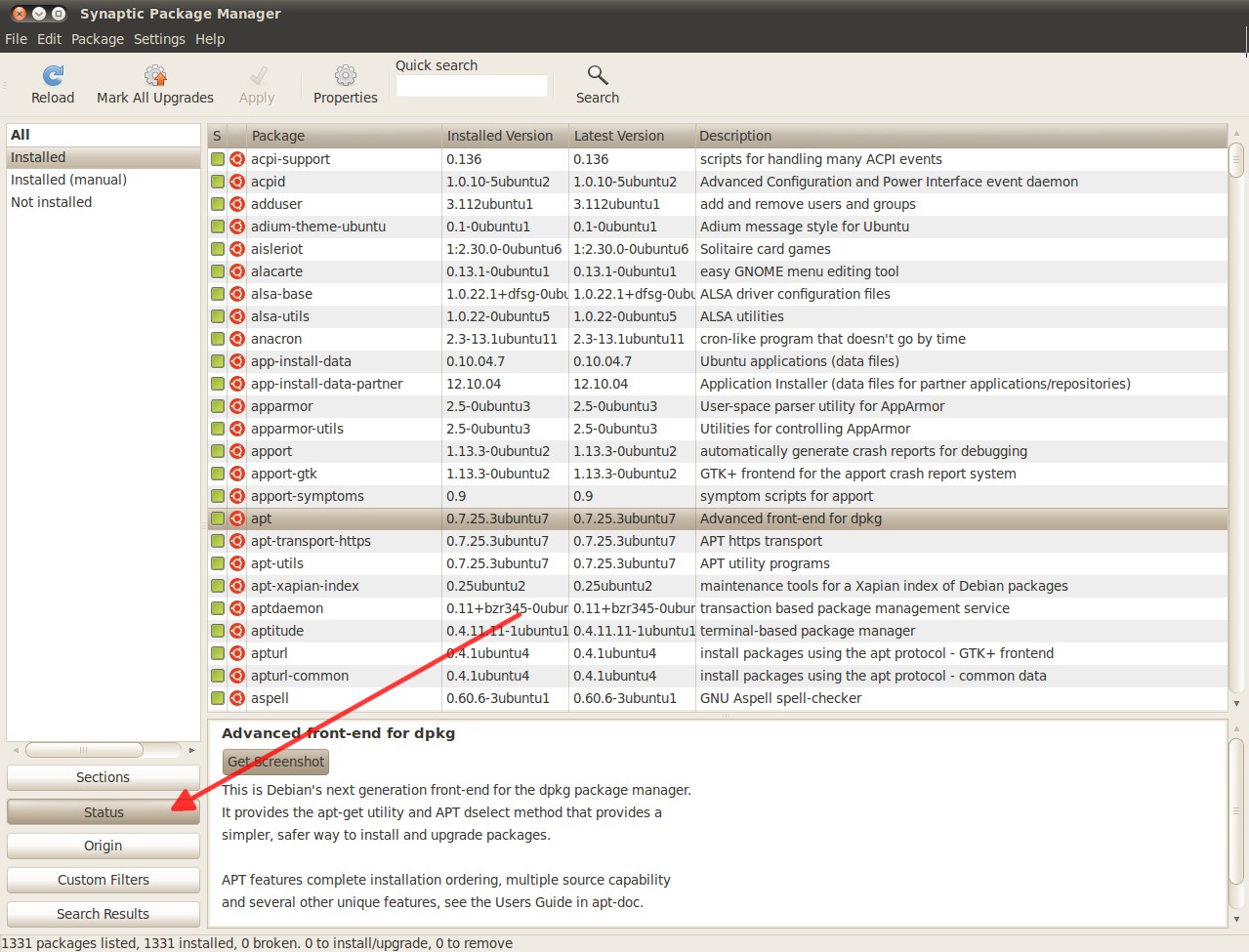The width and height of the screenshot is (1249, 952).
Task: Toggle status box of acpi-support package
Action: click(x=218, y=159)
